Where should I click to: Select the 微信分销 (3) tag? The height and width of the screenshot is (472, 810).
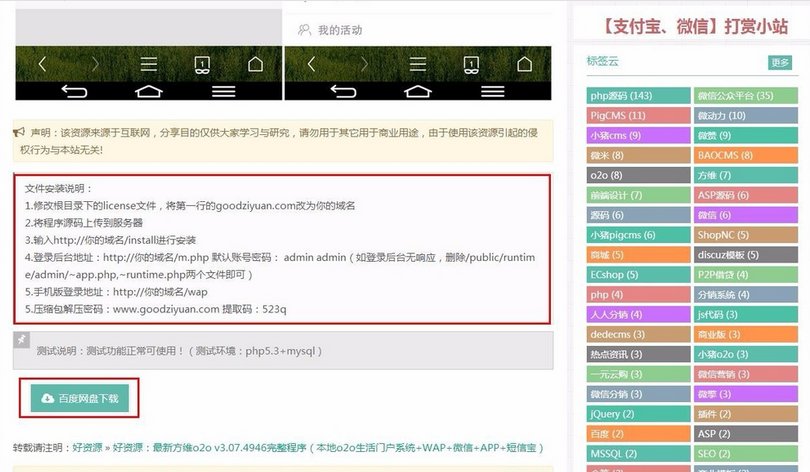[638, 394]
